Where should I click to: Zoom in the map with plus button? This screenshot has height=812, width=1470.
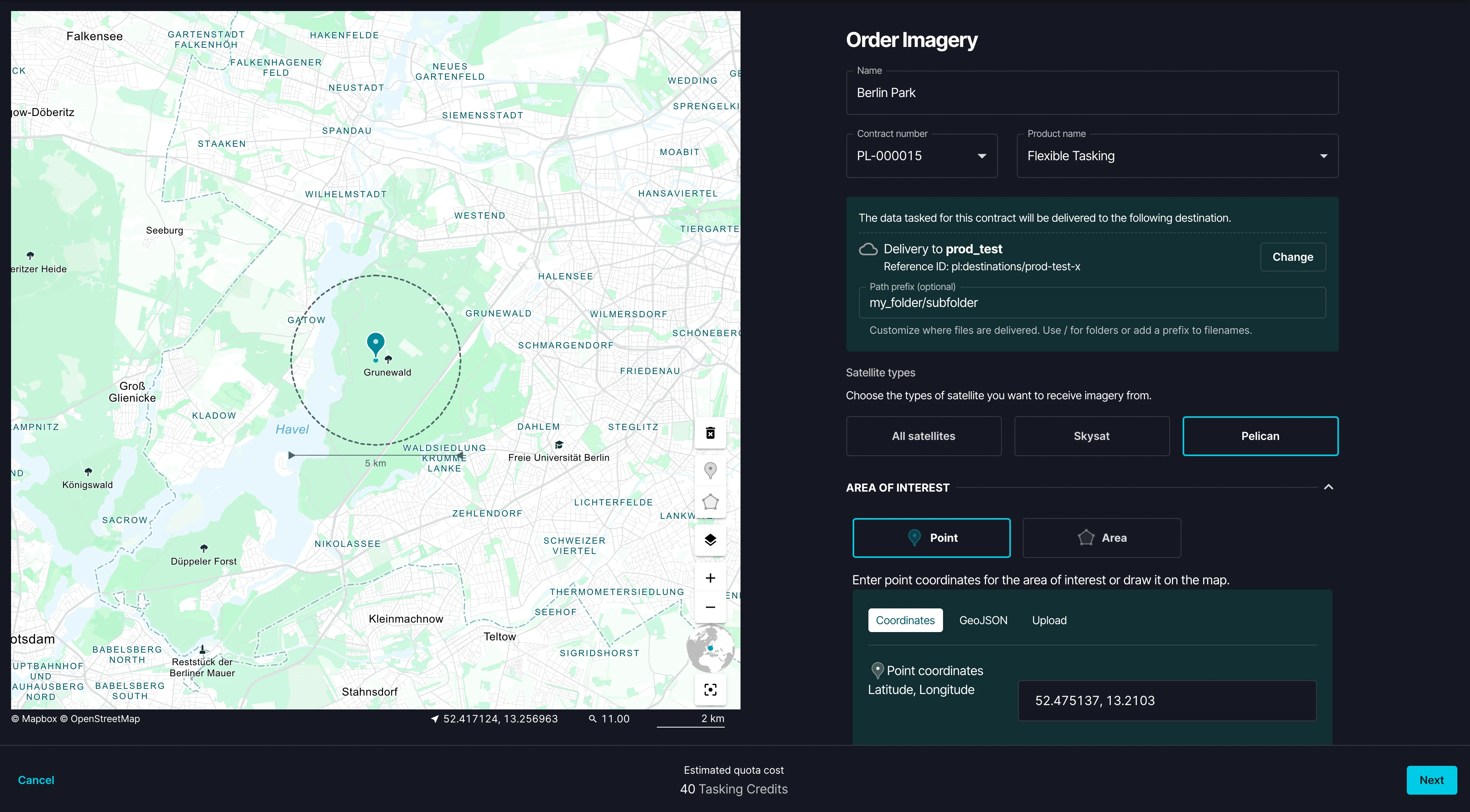point(710,578)
